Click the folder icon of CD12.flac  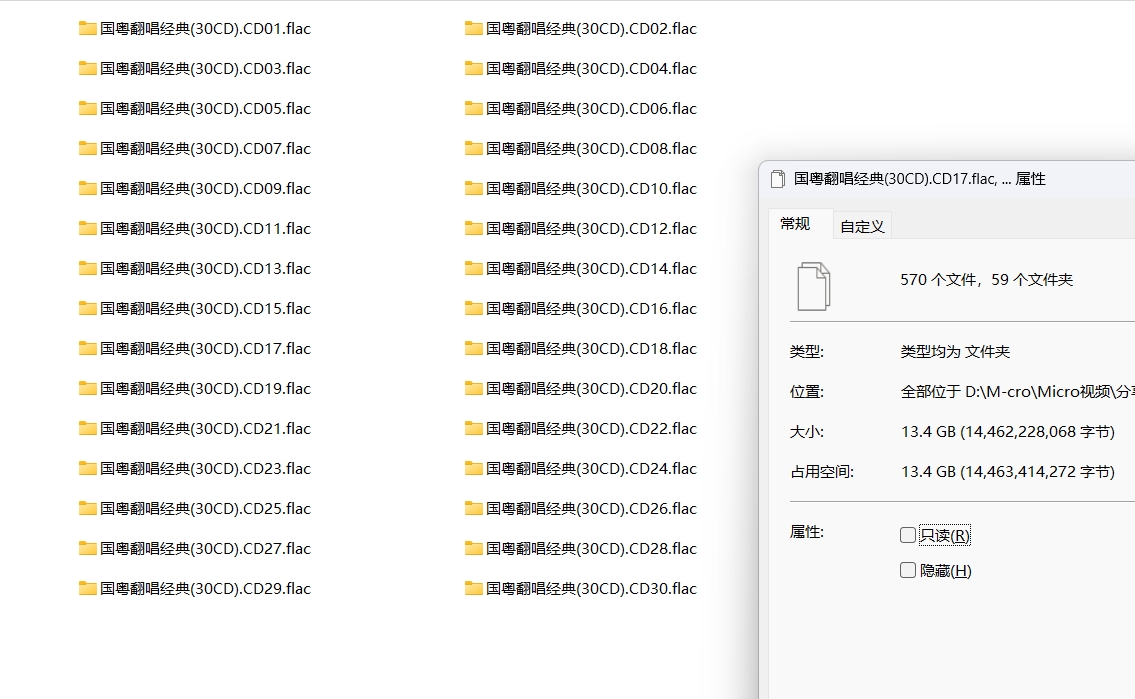(473, 229)
